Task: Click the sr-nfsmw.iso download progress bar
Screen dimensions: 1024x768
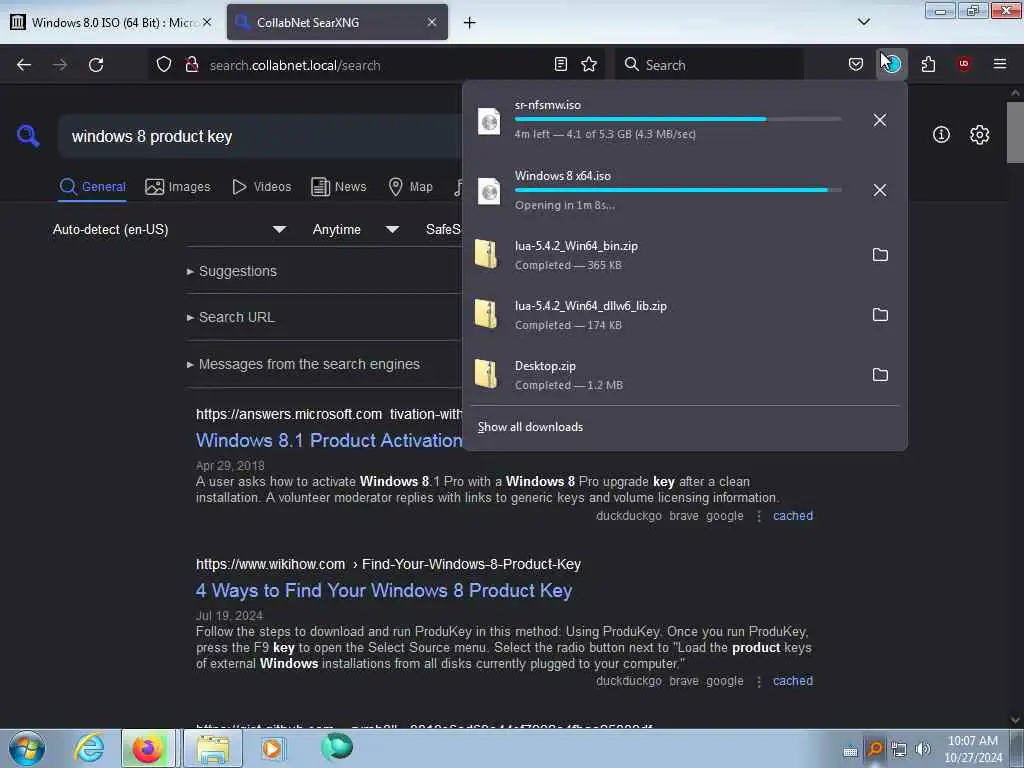Action: [678, 120]
